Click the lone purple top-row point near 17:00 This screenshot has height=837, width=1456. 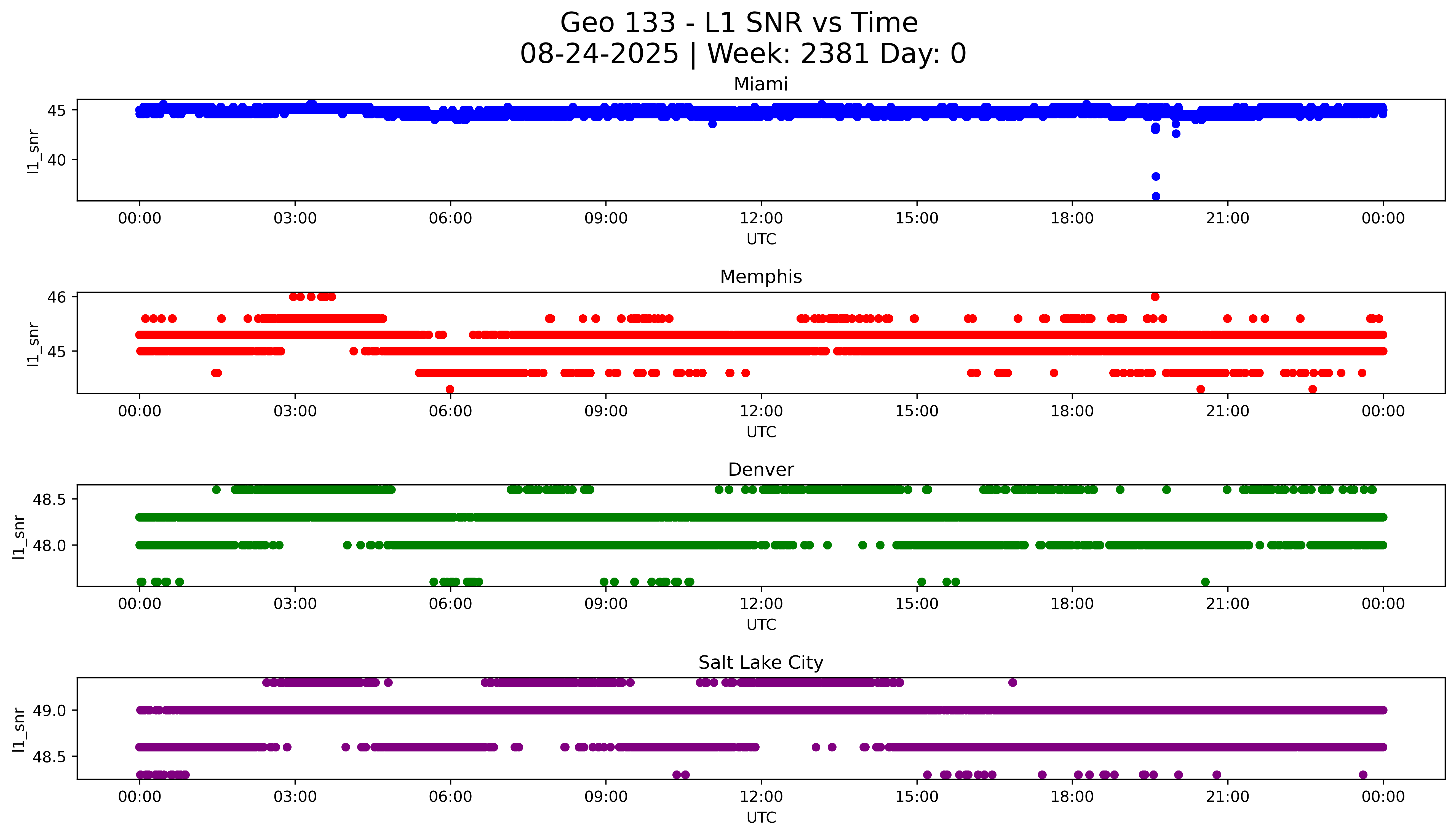[x=1012, y=682]
